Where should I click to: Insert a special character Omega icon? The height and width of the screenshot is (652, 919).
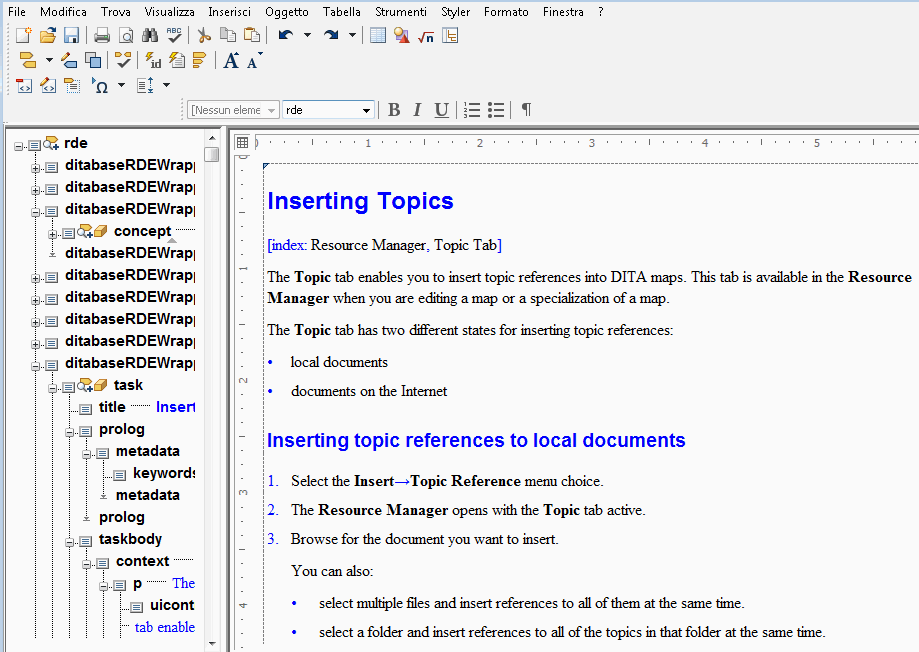tap(100, 86)
